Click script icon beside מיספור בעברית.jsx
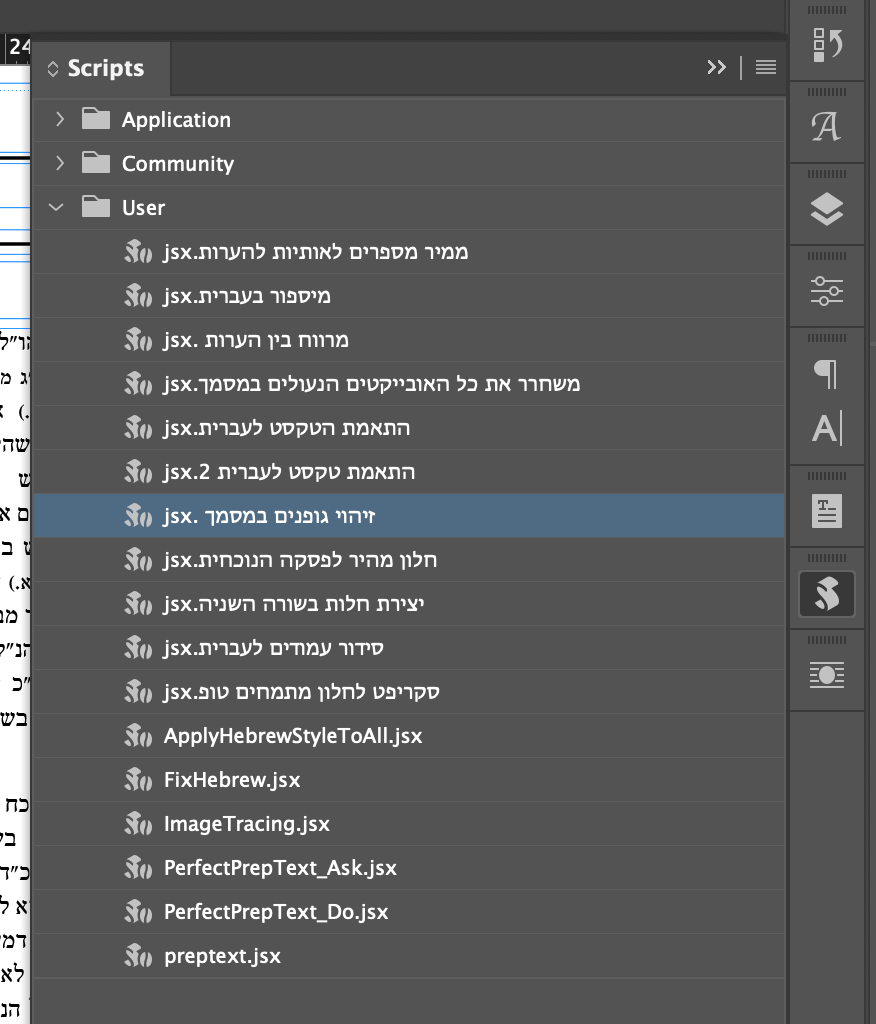 click(x=138, y=296)
